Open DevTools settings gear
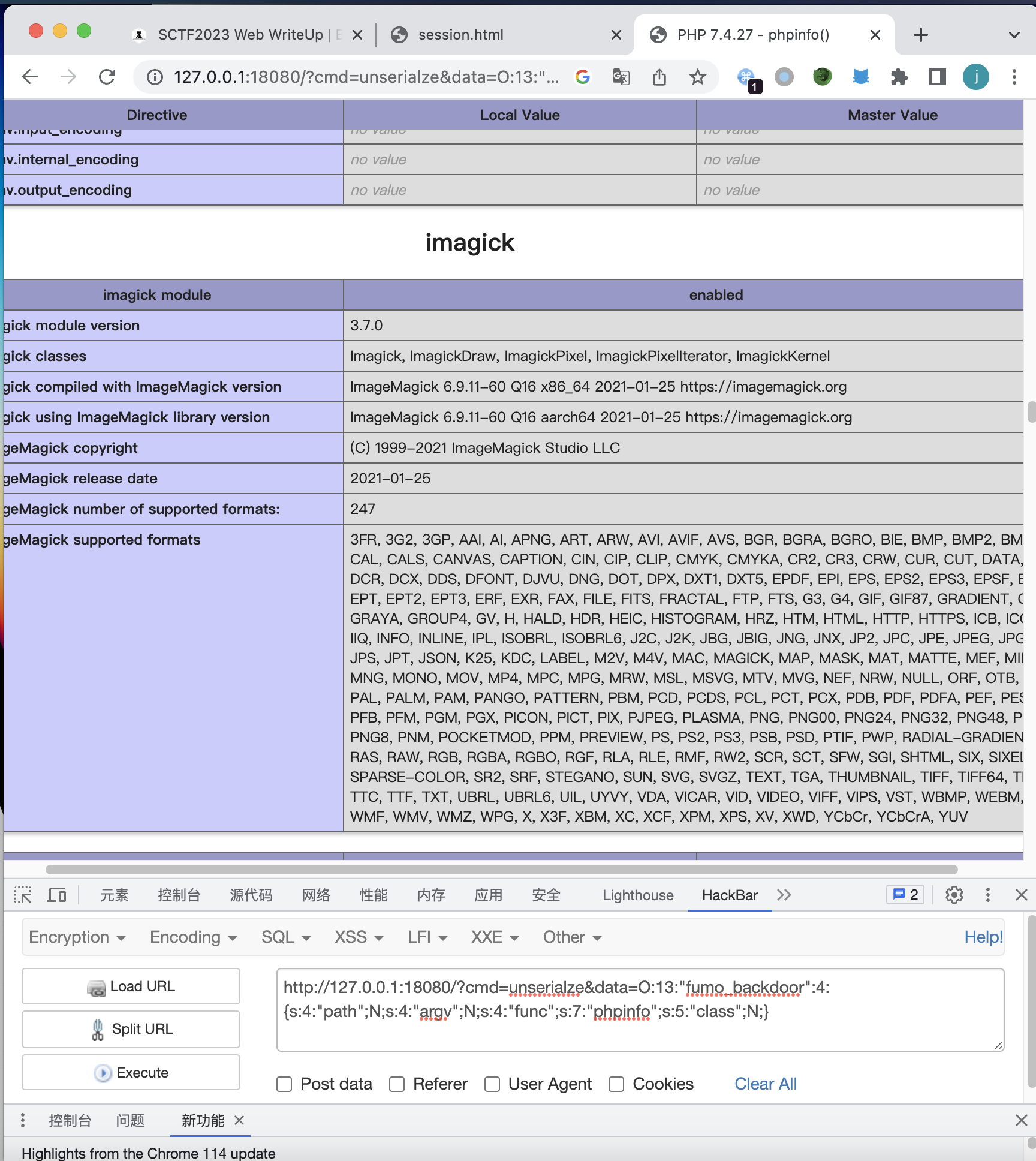The image size is (1036, 1161). [954, 895]
